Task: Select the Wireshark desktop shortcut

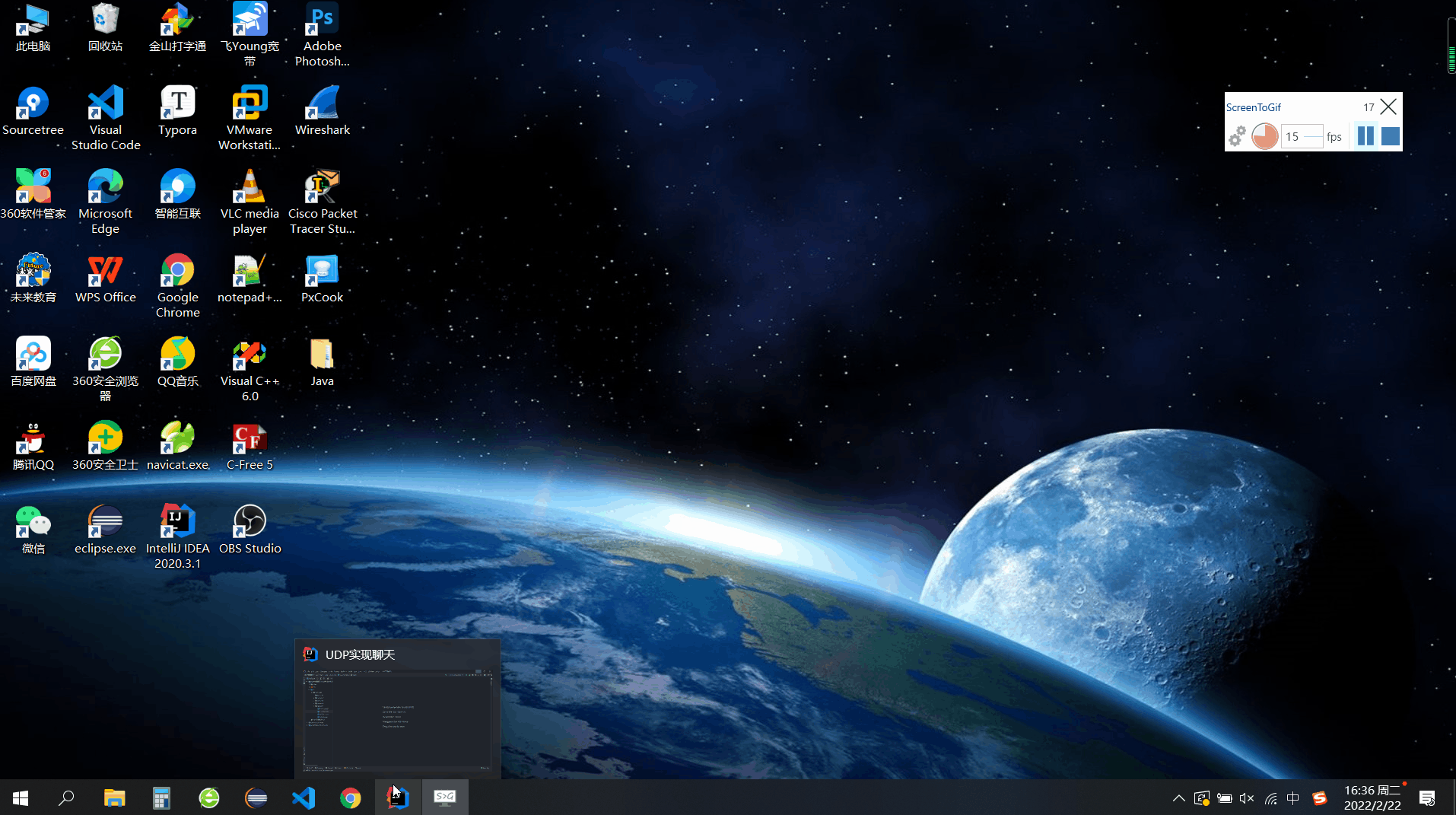Action: 322,112
